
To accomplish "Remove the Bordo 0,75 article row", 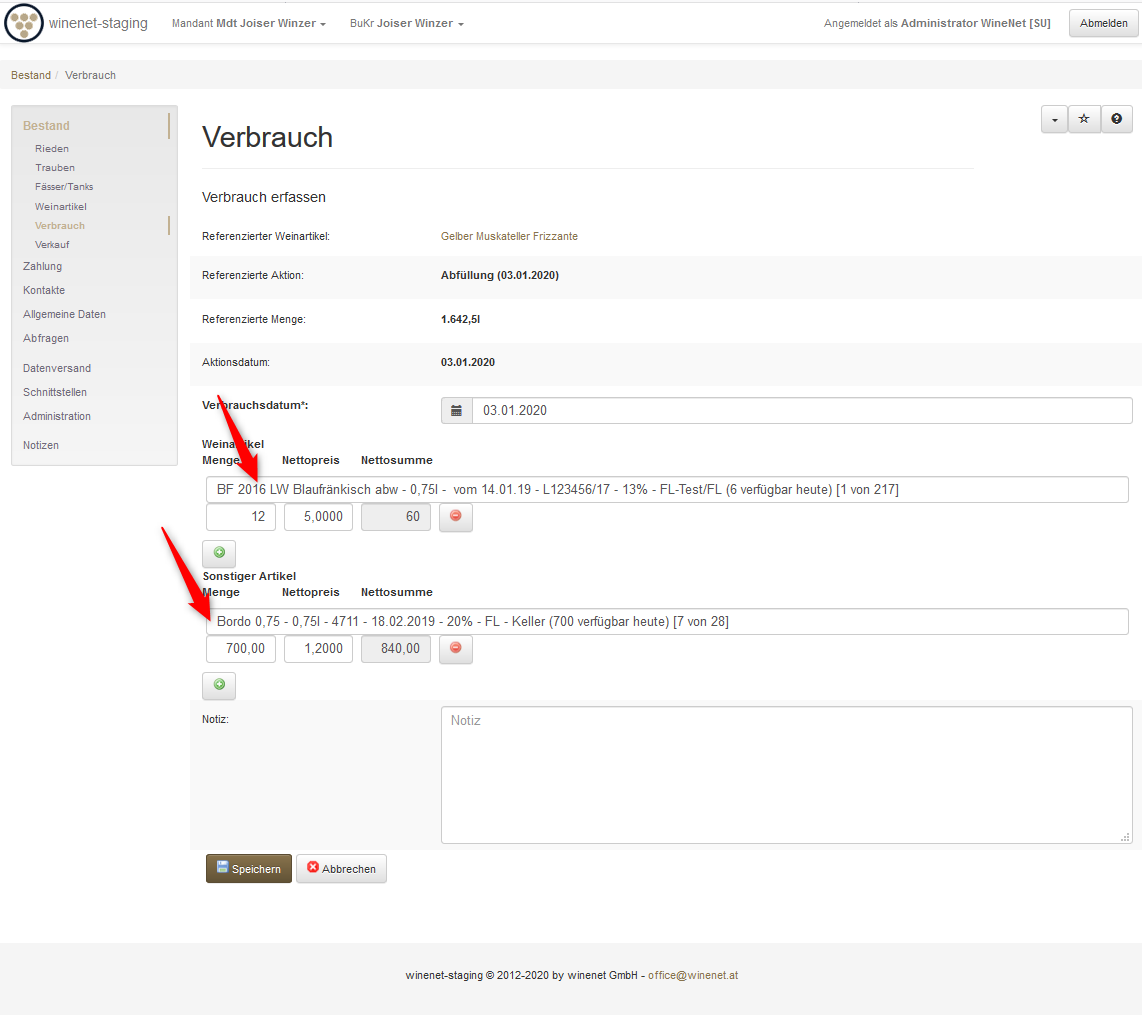I will pyautogui.click(x=456, y=649).
